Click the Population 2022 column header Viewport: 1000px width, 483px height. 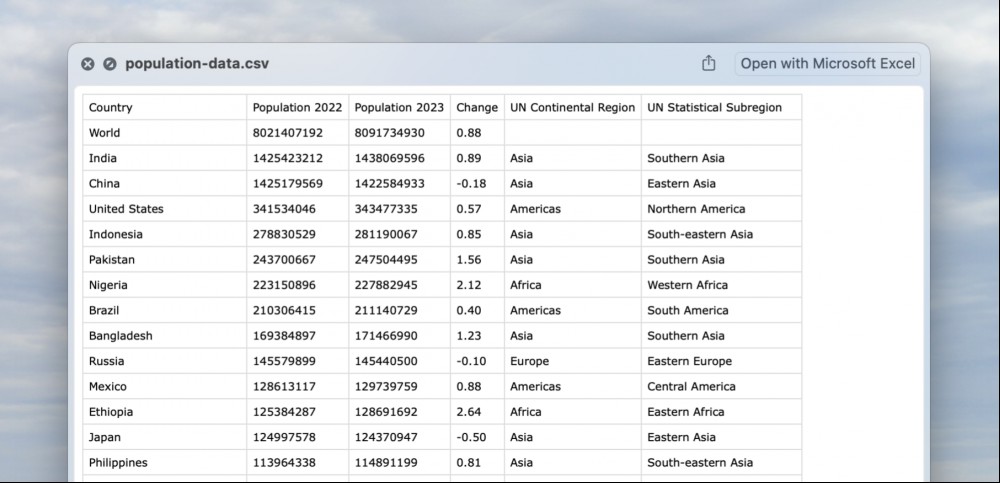pos(297,107)
